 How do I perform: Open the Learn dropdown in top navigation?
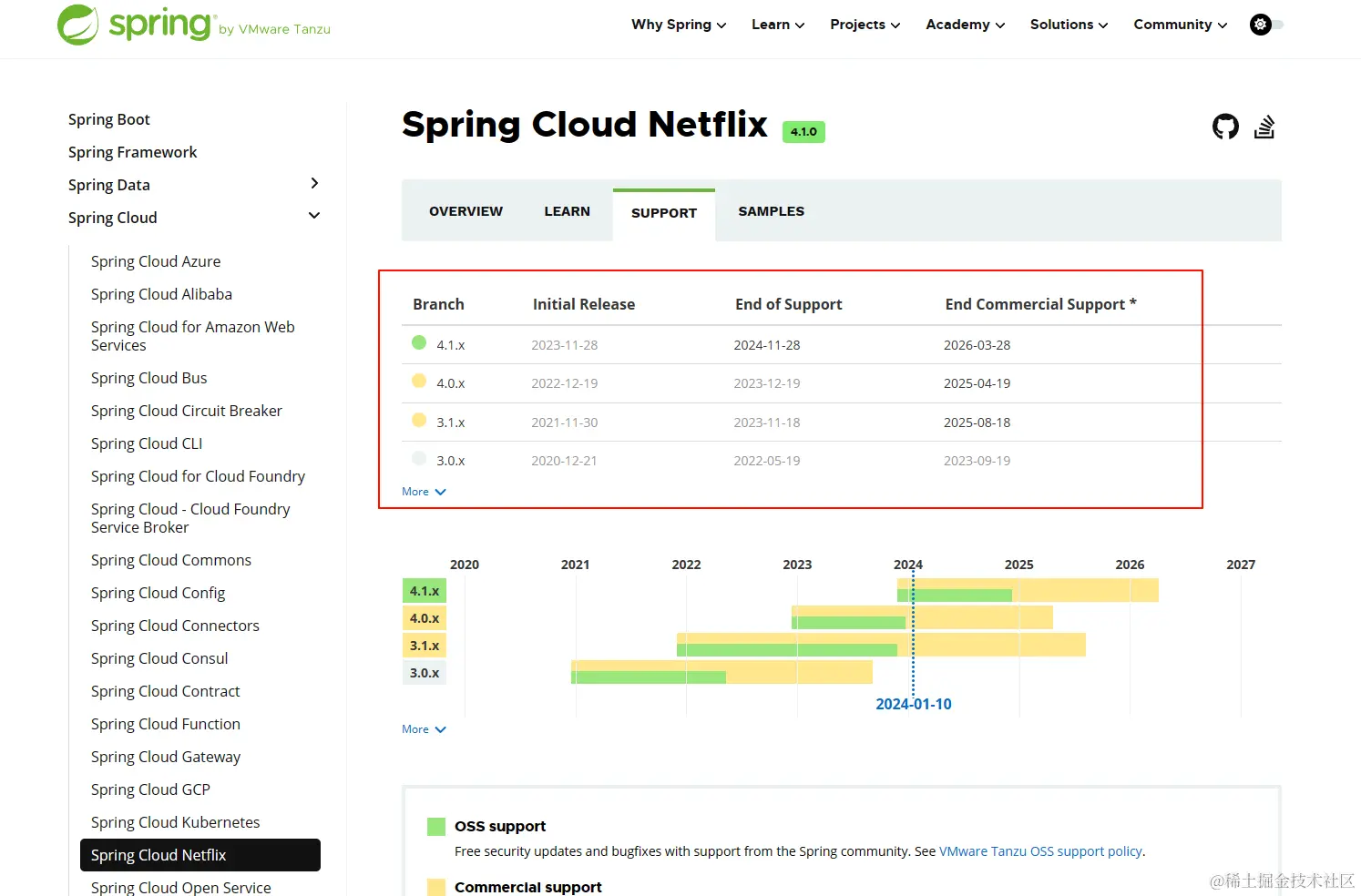tap(778, 25)
